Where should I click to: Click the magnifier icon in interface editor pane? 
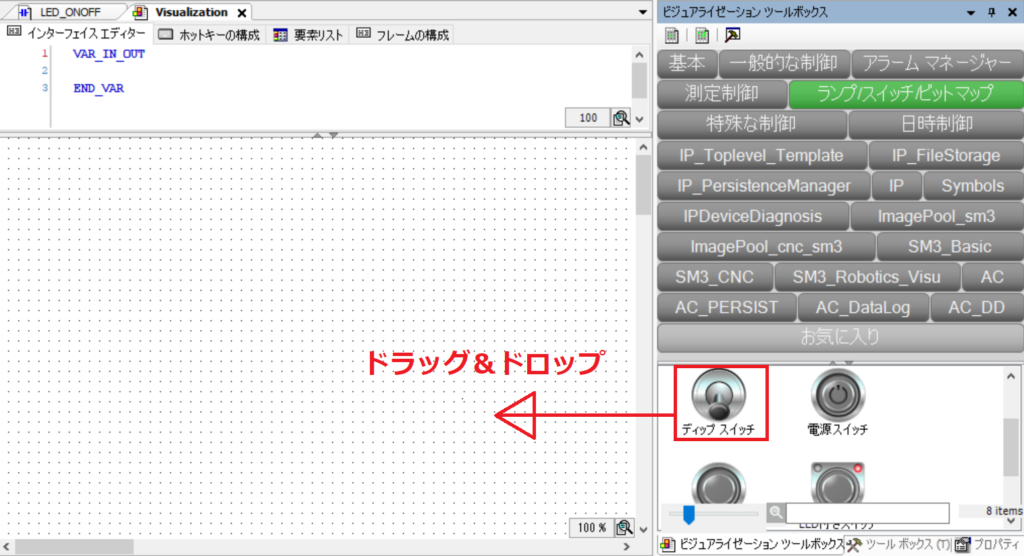coord(621,118)
